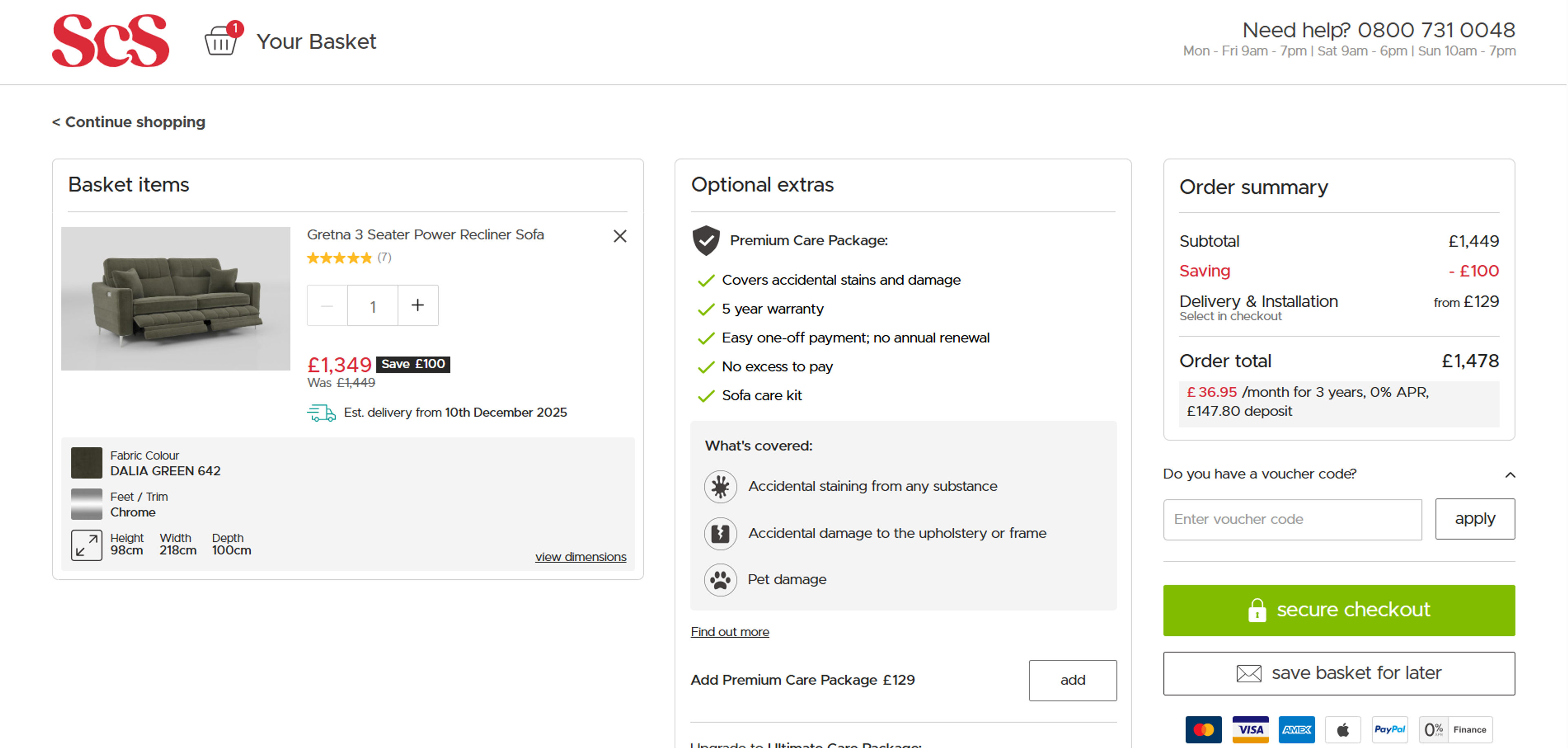Click the Chrome feet trim swatch
Image resolution: width=1568 pixels, height=748 pixels.
[87, 505]
